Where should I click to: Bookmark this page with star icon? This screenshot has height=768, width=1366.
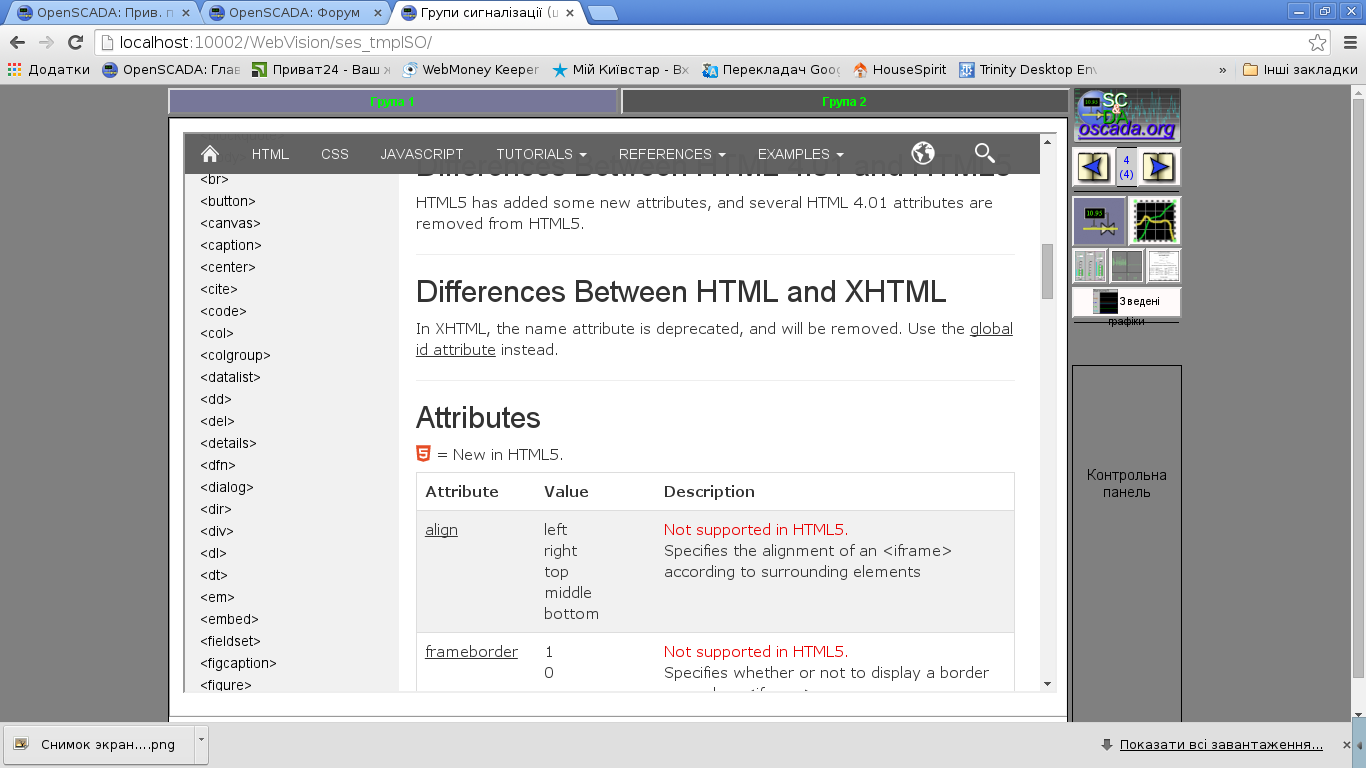point(1318,42)
